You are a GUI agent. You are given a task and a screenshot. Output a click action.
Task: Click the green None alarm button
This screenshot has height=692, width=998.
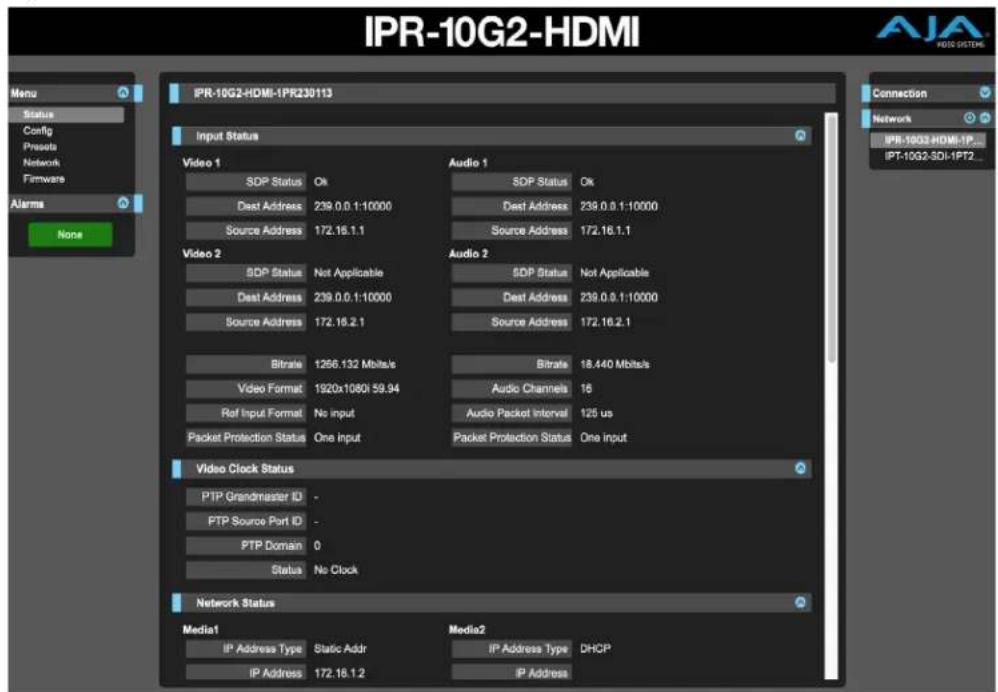click(x=70, y=234)
